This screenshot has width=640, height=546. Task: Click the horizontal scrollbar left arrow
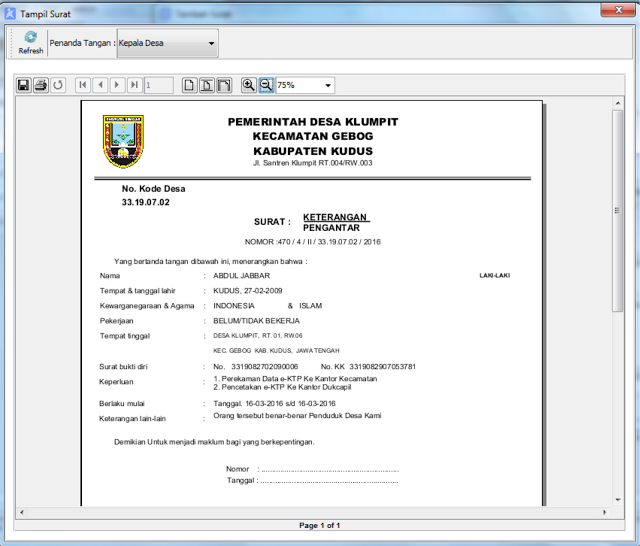(22, 512)
